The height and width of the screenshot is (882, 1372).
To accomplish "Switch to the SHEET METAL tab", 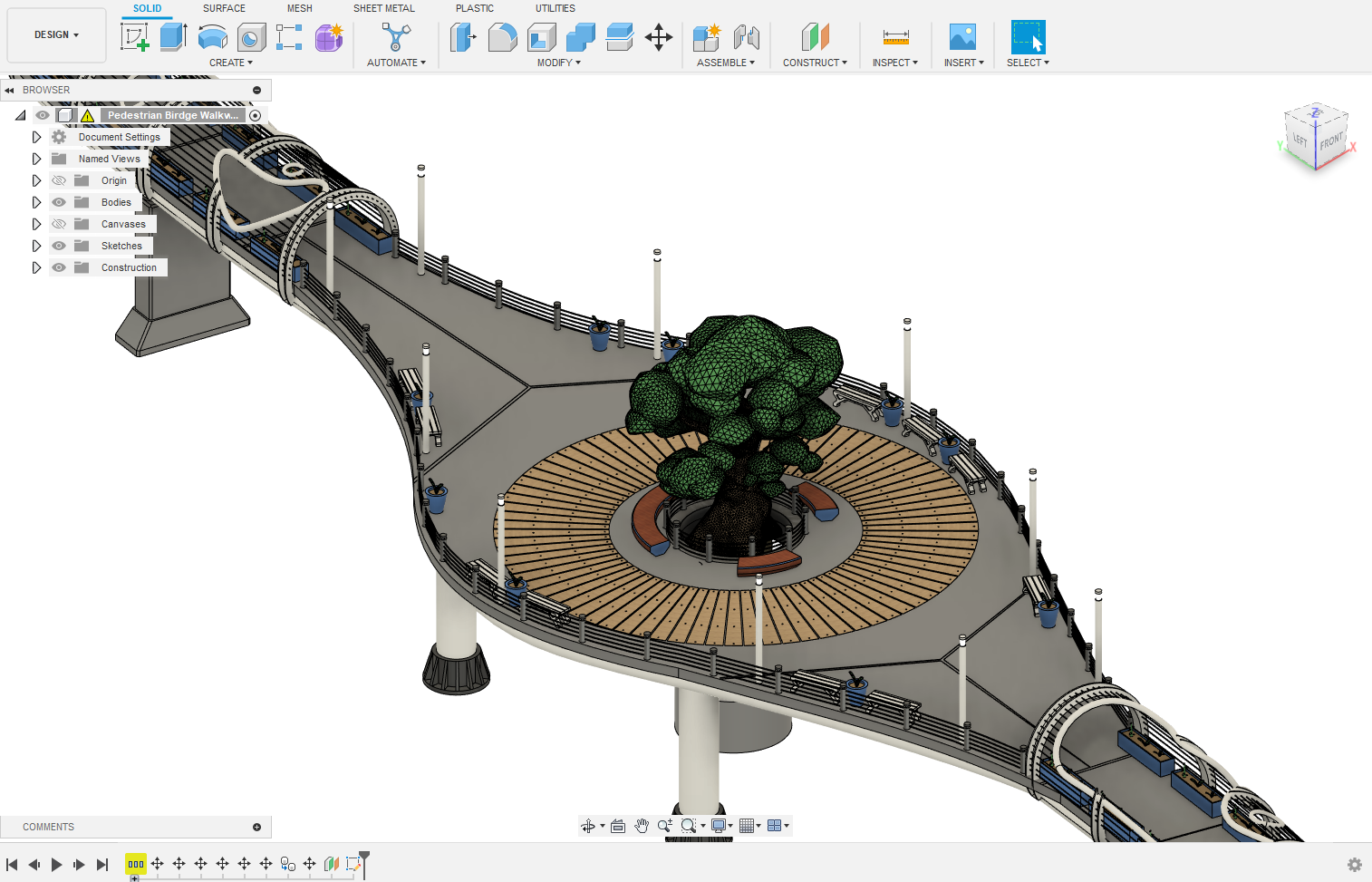I will (x=384, y=8).
